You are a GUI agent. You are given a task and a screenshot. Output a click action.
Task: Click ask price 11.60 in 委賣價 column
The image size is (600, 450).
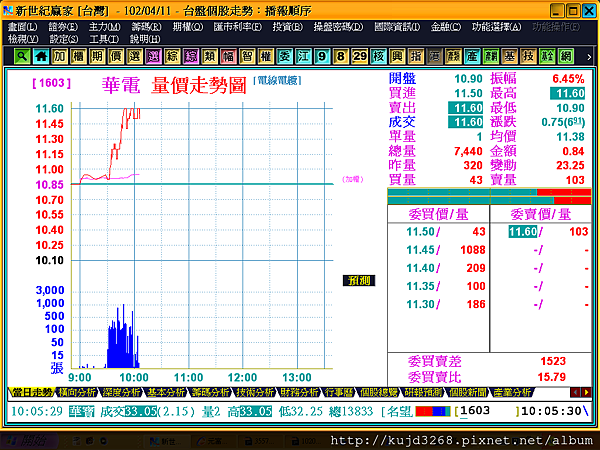pyautogui.click(x=523, y=232)
